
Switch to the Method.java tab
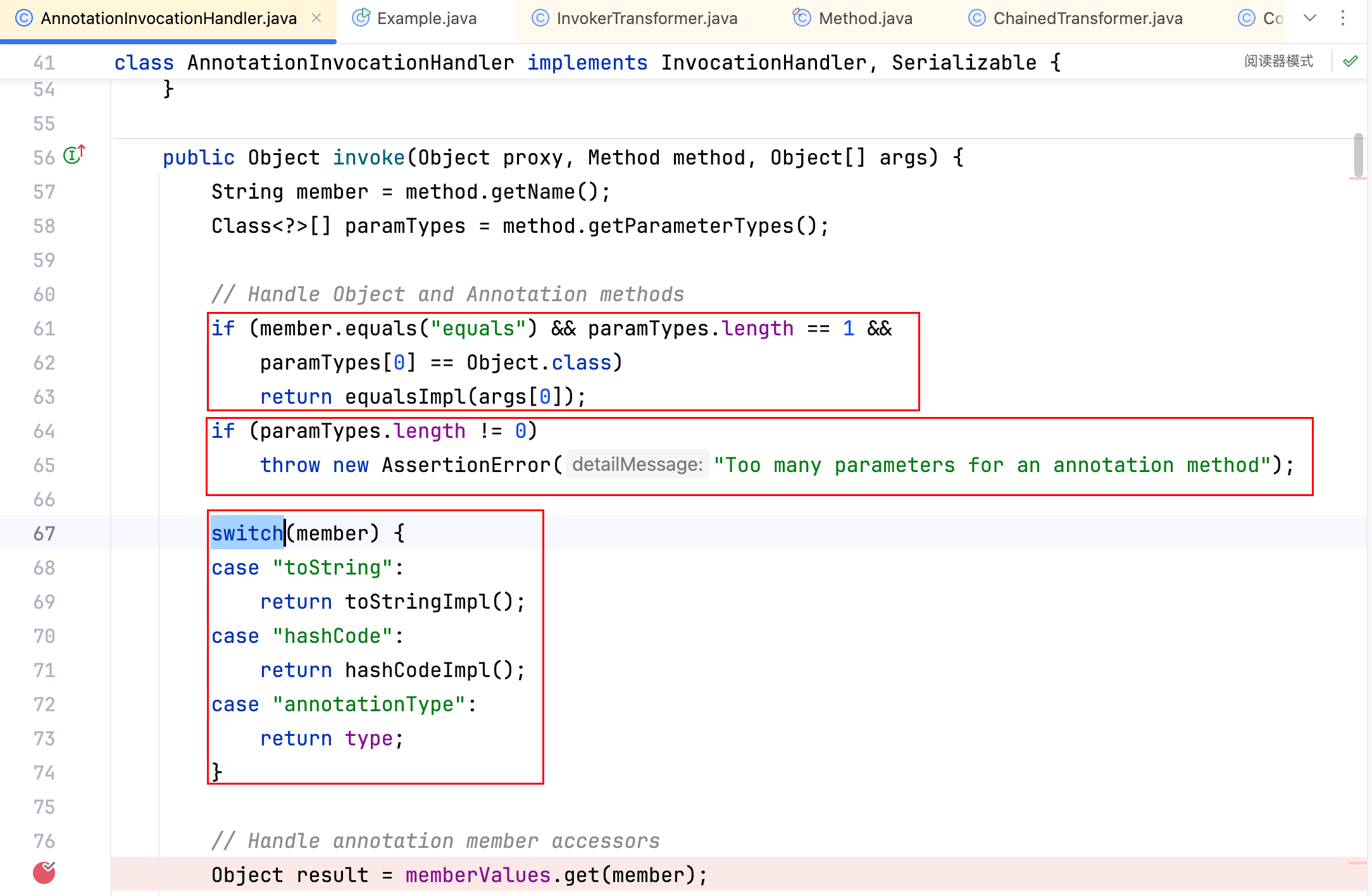pos(865,18)
